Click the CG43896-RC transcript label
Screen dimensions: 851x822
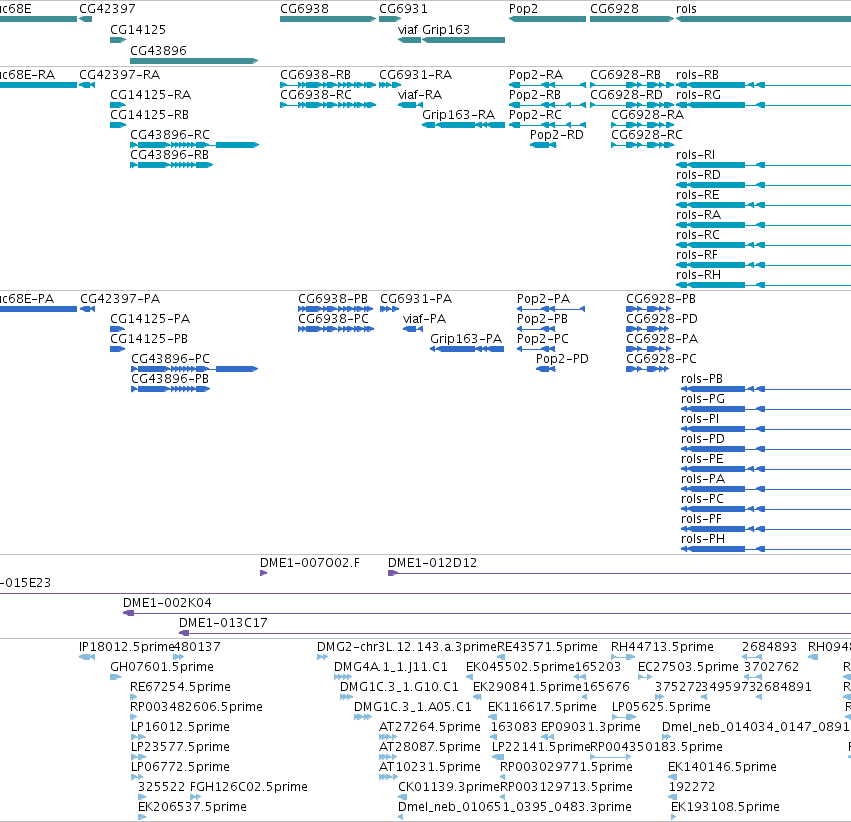point(170,135)
